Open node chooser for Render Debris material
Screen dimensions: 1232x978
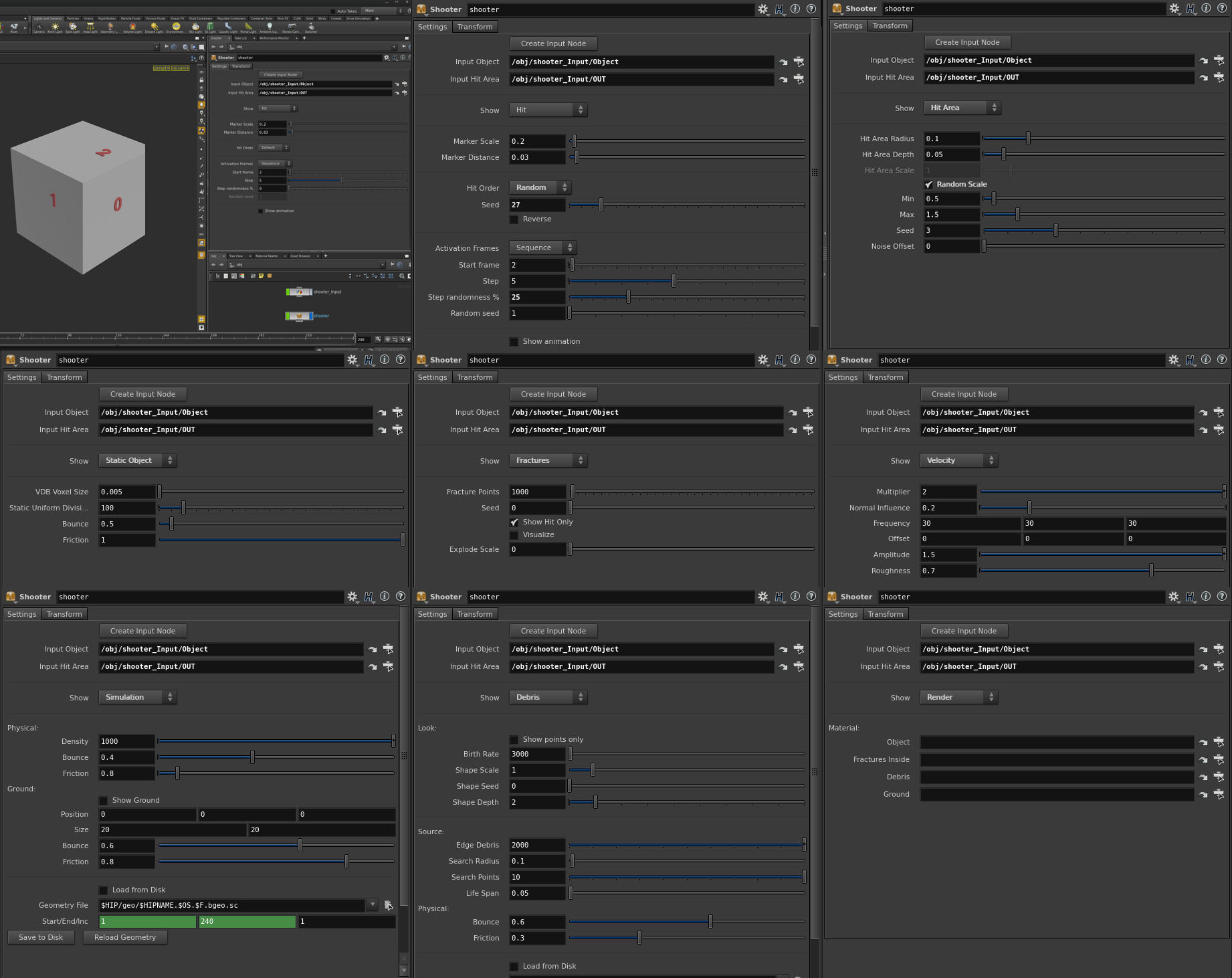(1219, 777)
